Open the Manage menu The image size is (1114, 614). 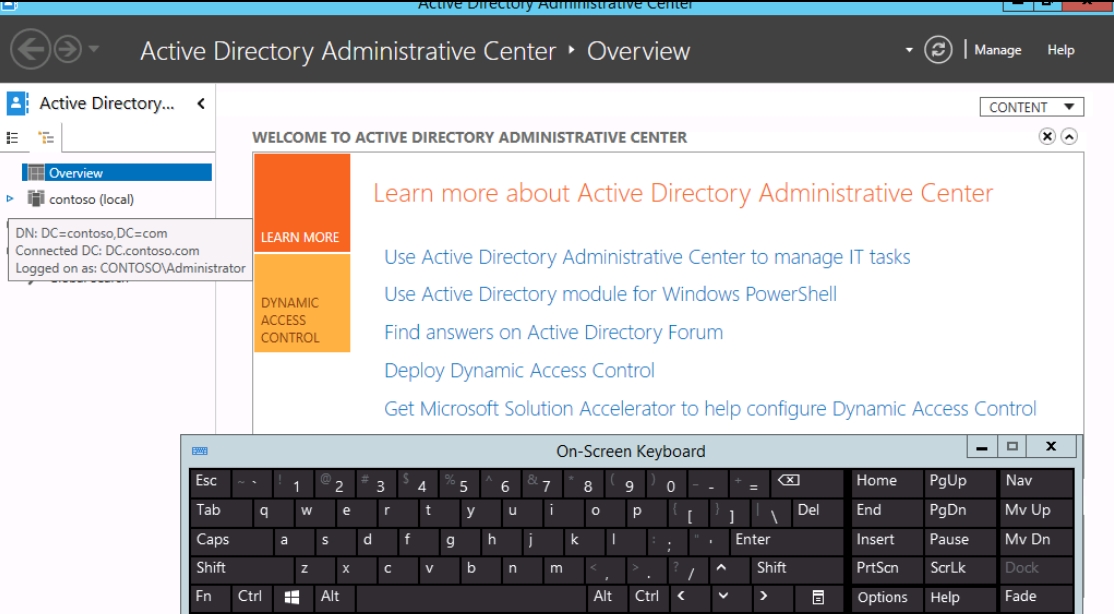[x=997, y=50]
